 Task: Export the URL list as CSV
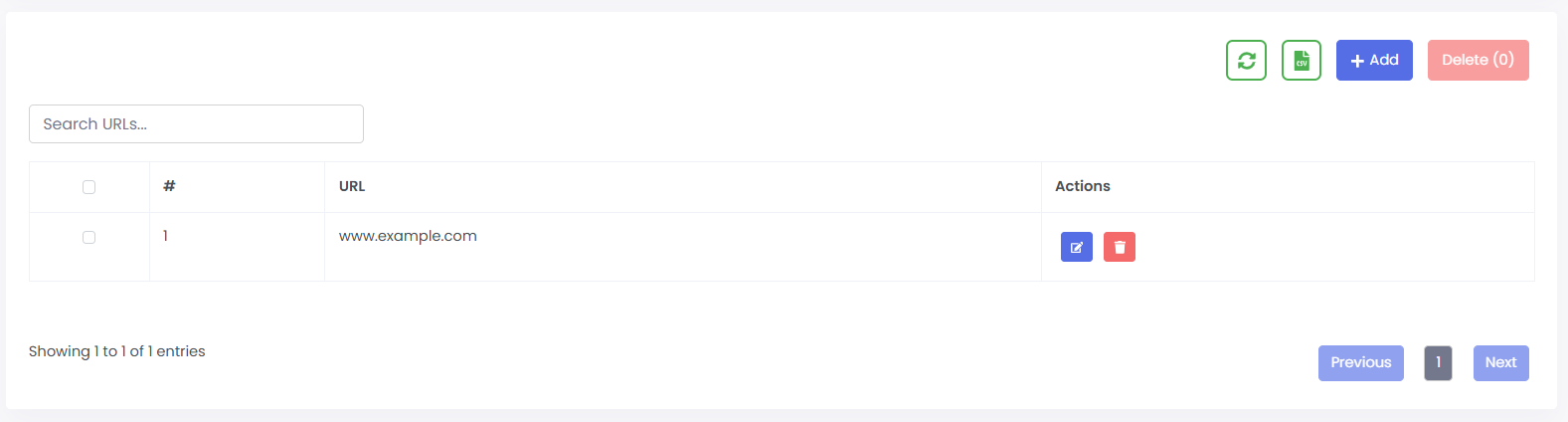[1301, 61]
